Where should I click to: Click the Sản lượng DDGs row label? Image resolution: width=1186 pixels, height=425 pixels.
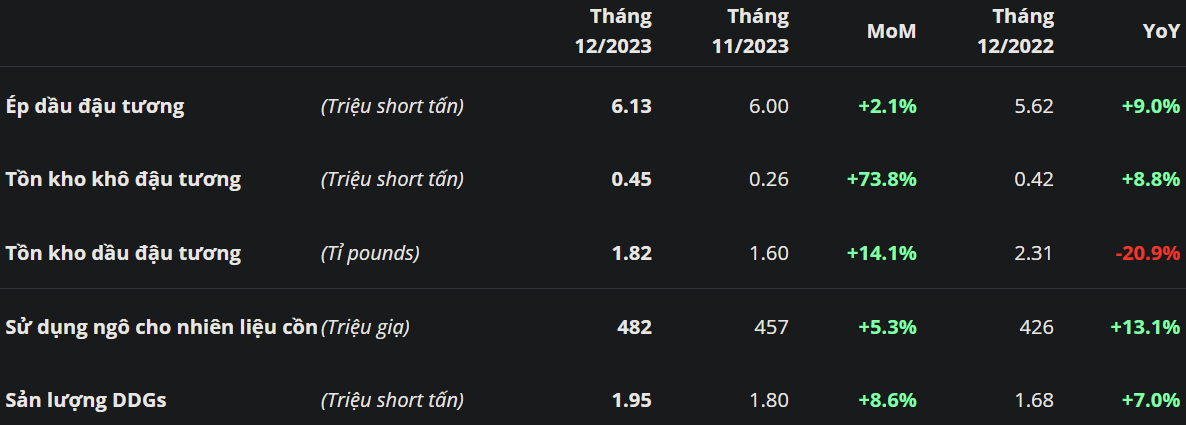86,400
